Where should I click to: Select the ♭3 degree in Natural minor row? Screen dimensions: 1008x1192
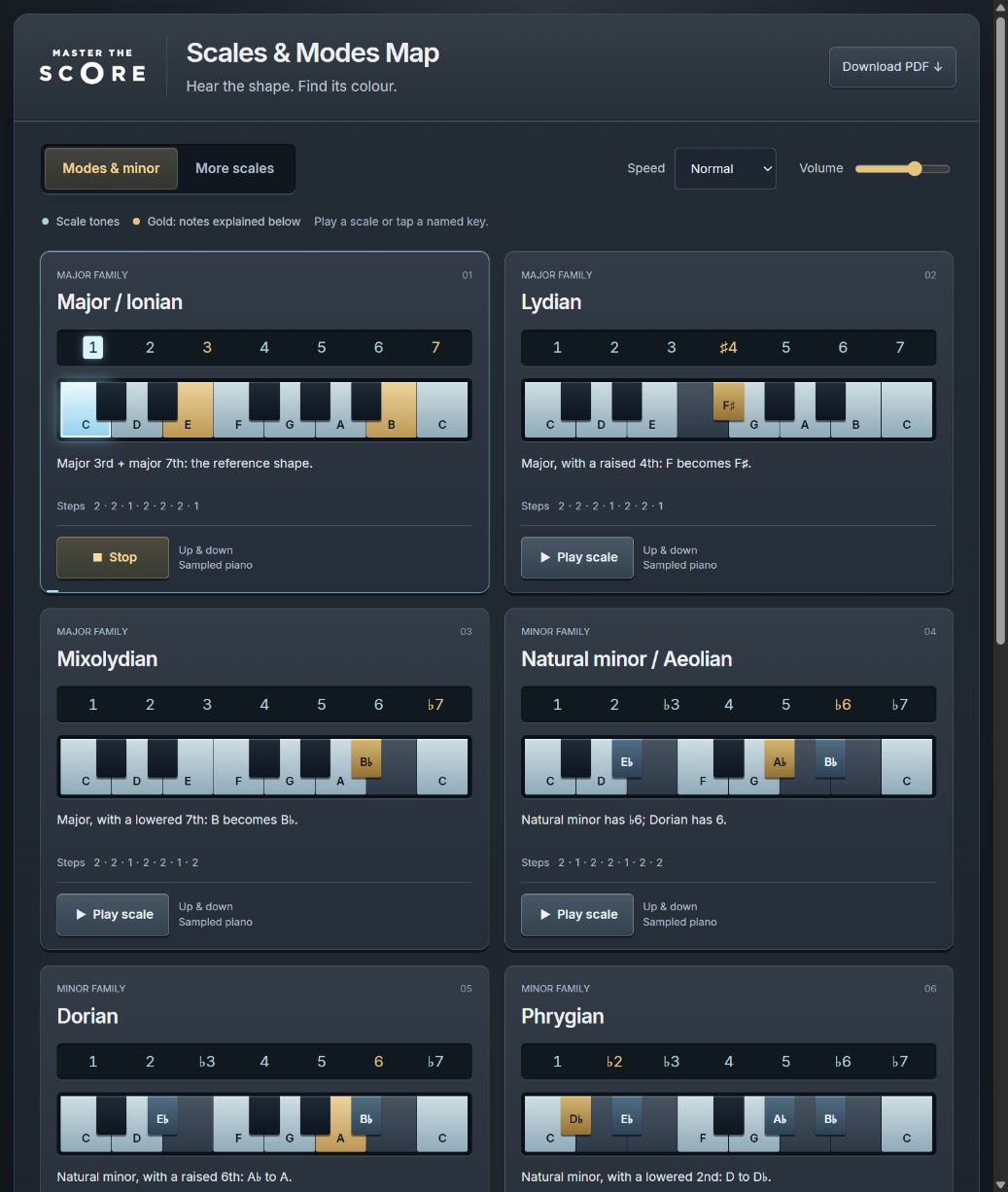(x=671, y=704)
